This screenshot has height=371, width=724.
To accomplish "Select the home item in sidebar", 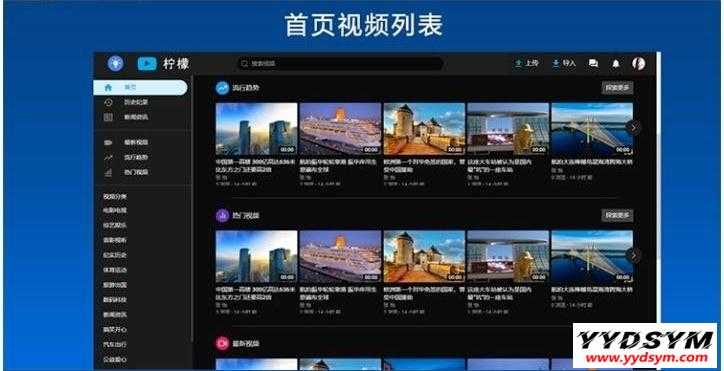I will click(x=140, y=87).
